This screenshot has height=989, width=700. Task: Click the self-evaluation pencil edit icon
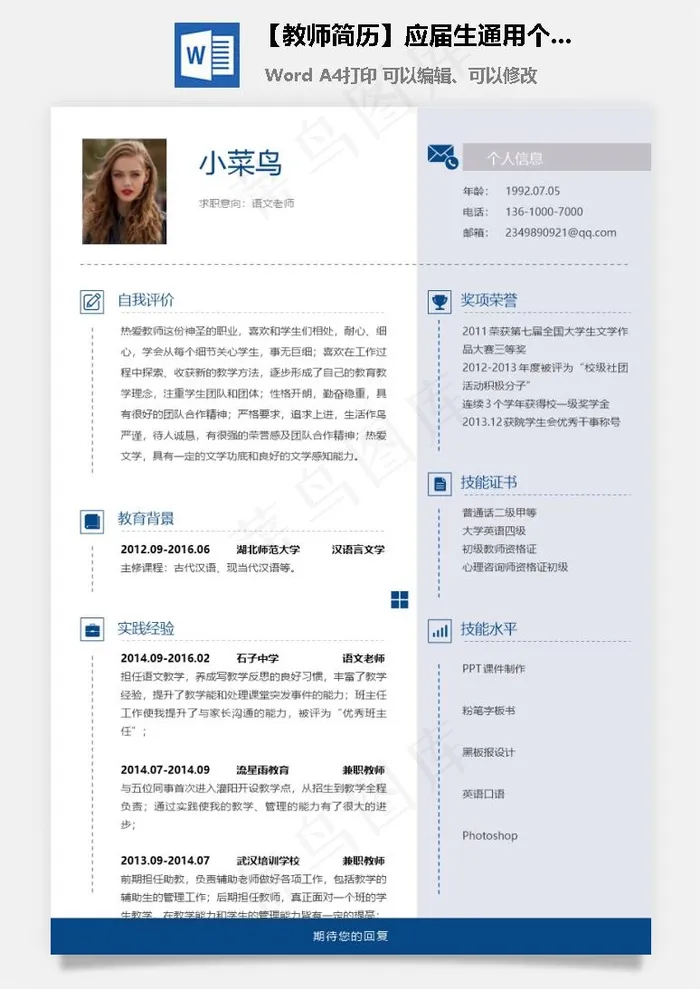(x=92, y=300)
